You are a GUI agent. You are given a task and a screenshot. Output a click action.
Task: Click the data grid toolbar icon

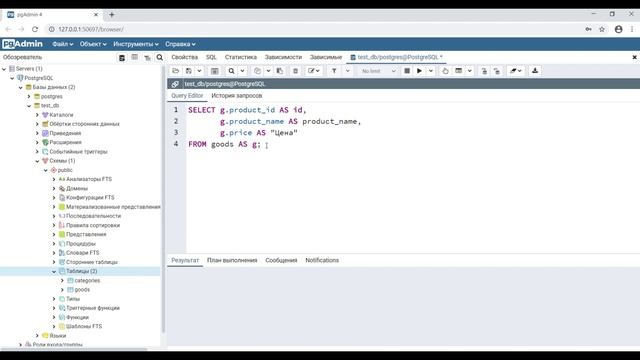pos(214,71)
